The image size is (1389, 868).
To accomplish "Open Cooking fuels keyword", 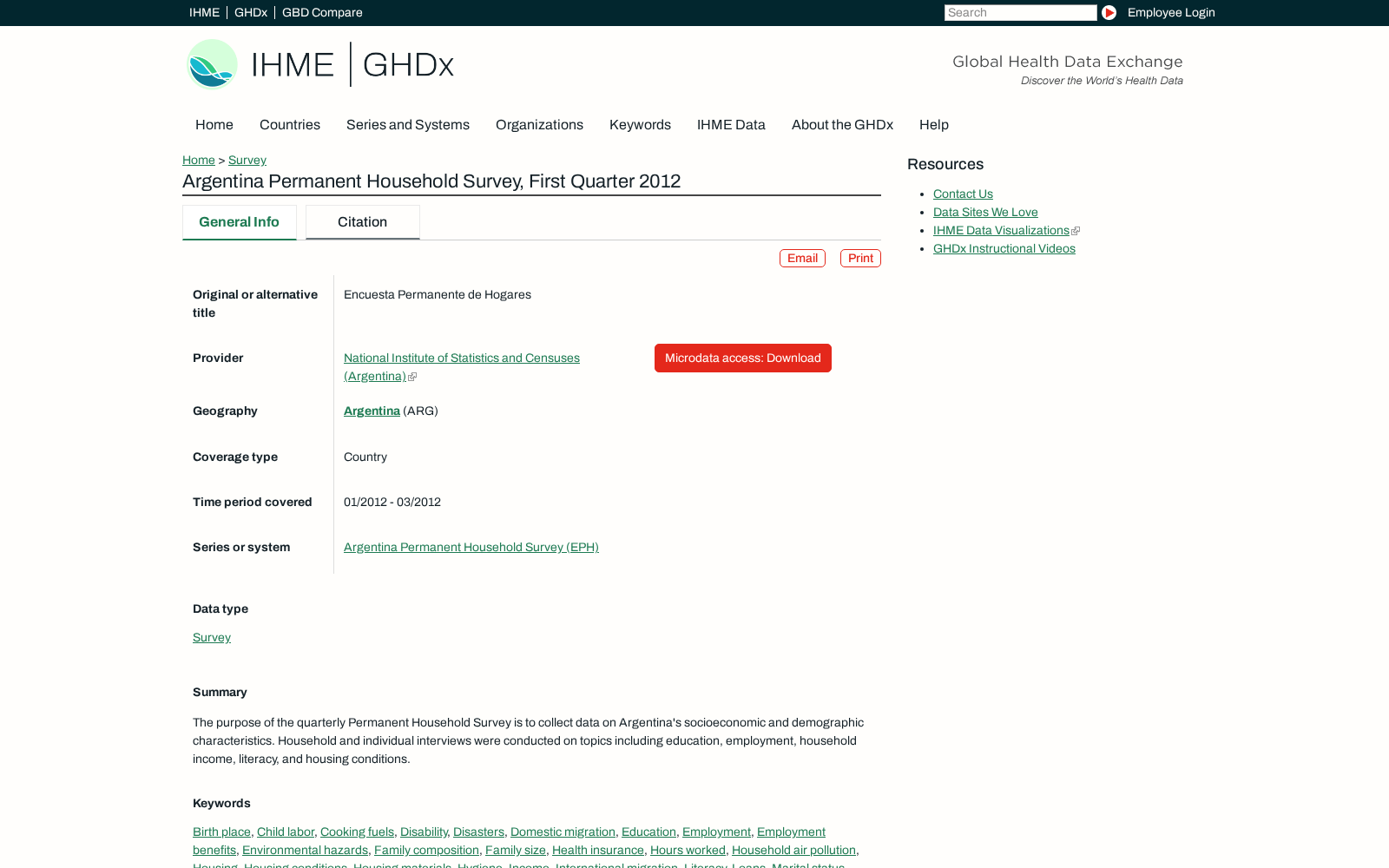I will [357, 832].
